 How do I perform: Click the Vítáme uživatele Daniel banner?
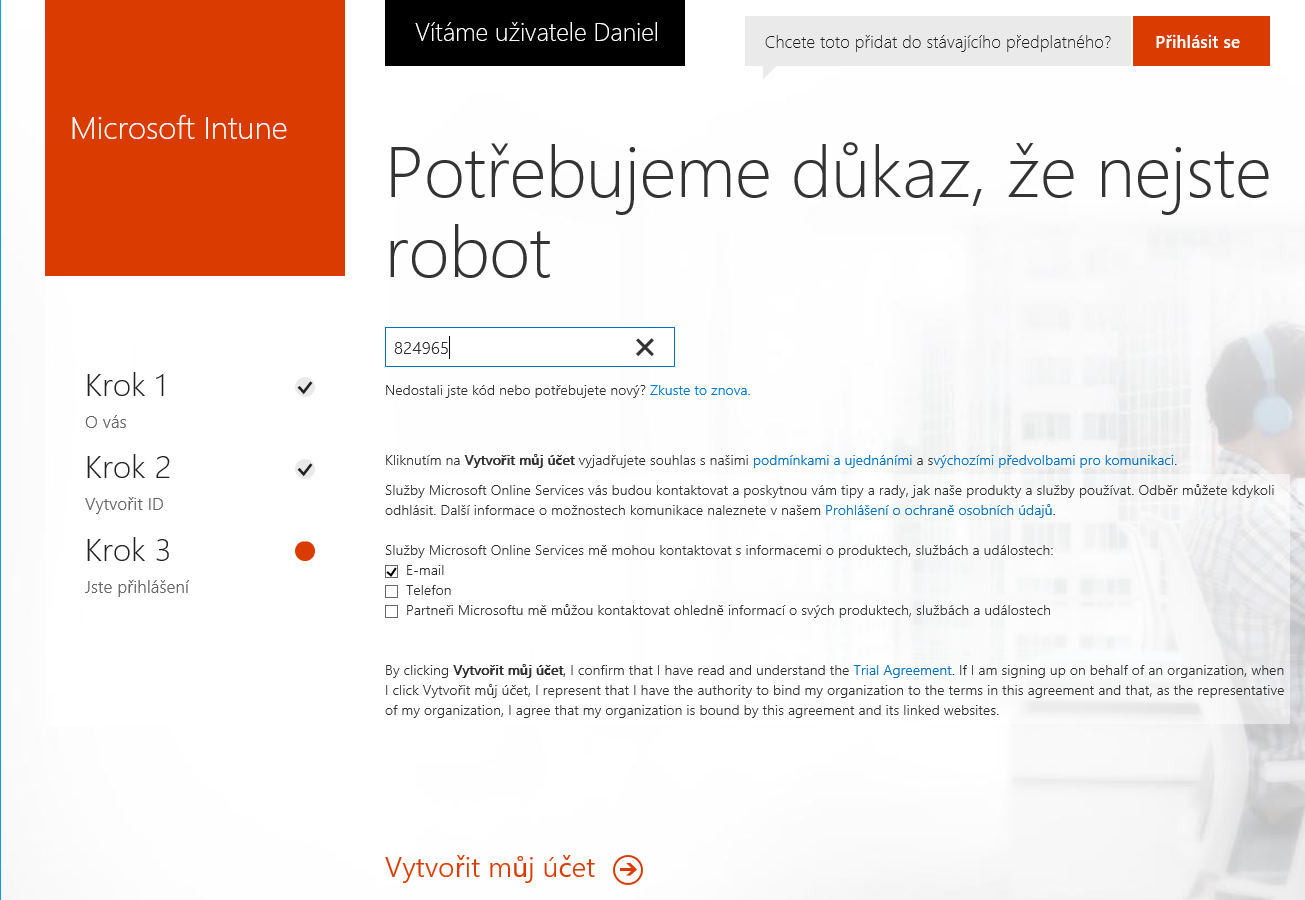point(535,33)
